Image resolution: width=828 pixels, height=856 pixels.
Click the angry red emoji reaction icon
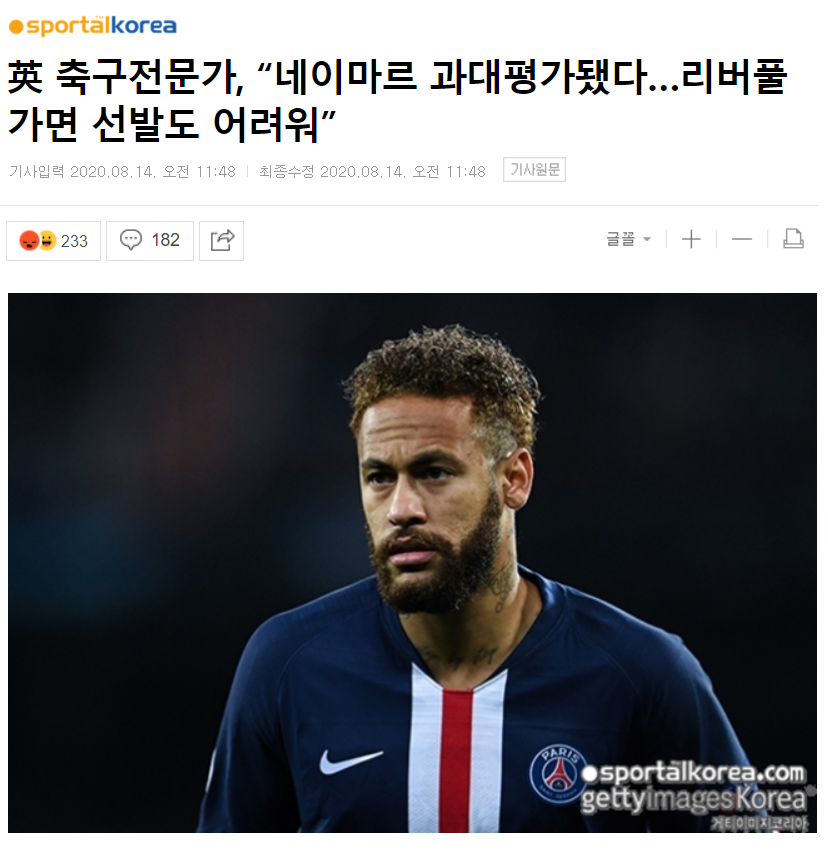point(29,241)
